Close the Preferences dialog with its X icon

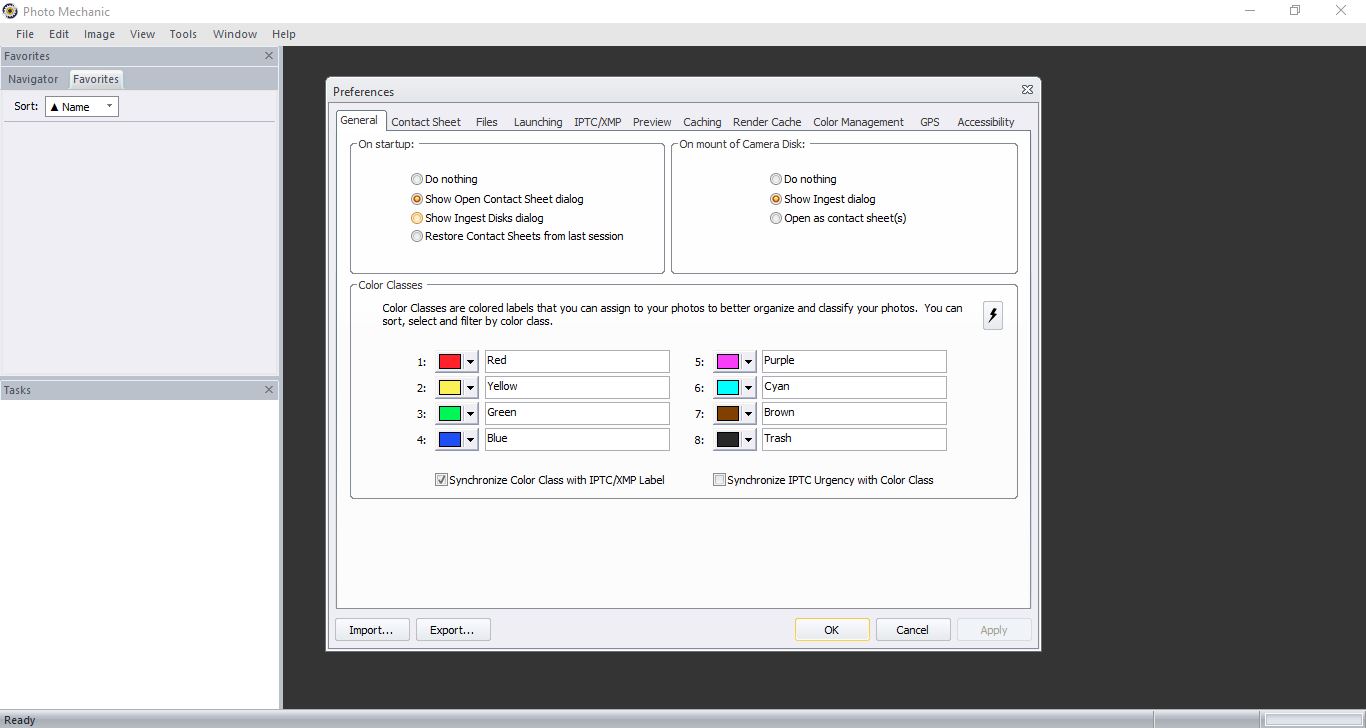[x=1027, y=90]
